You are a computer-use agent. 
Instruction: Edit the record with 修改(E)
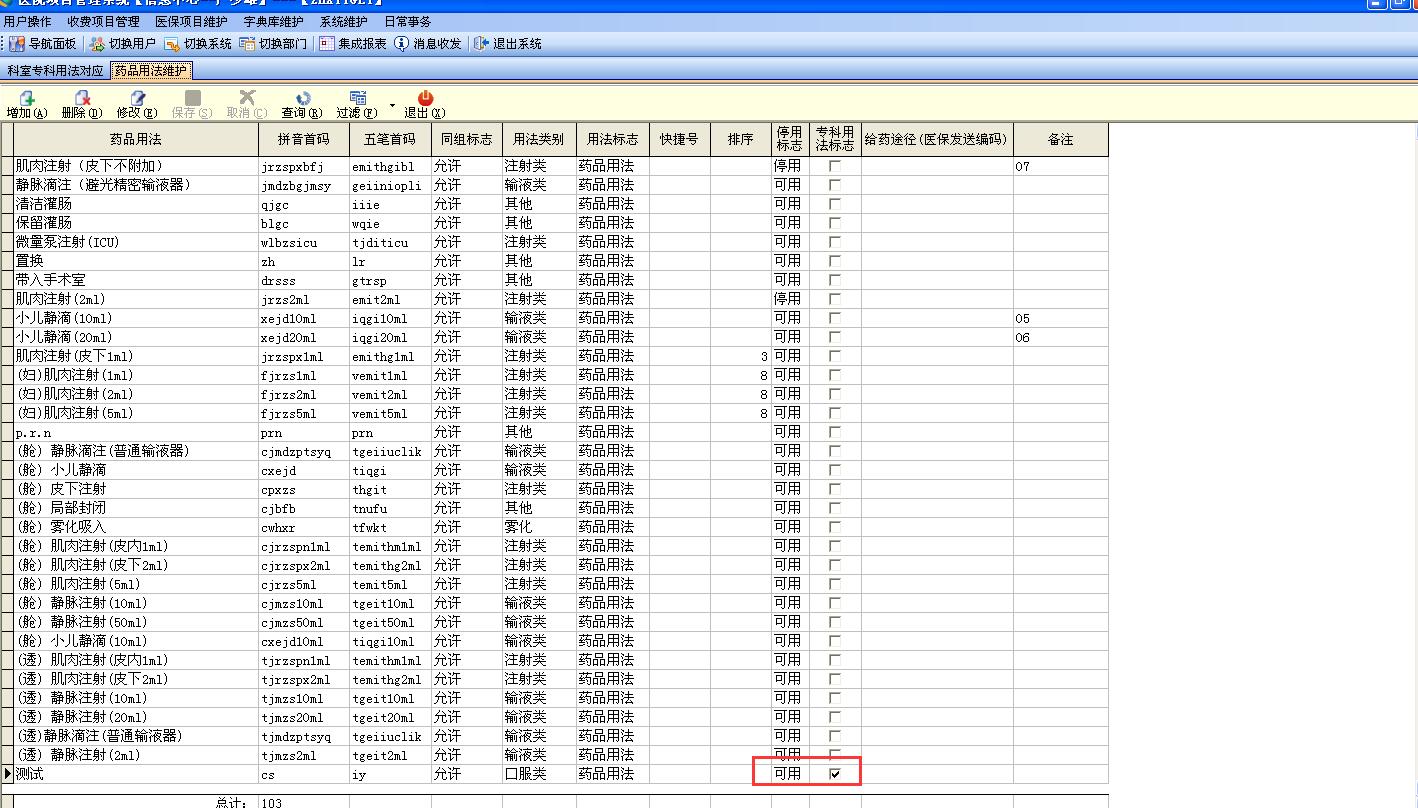point(137,105)
